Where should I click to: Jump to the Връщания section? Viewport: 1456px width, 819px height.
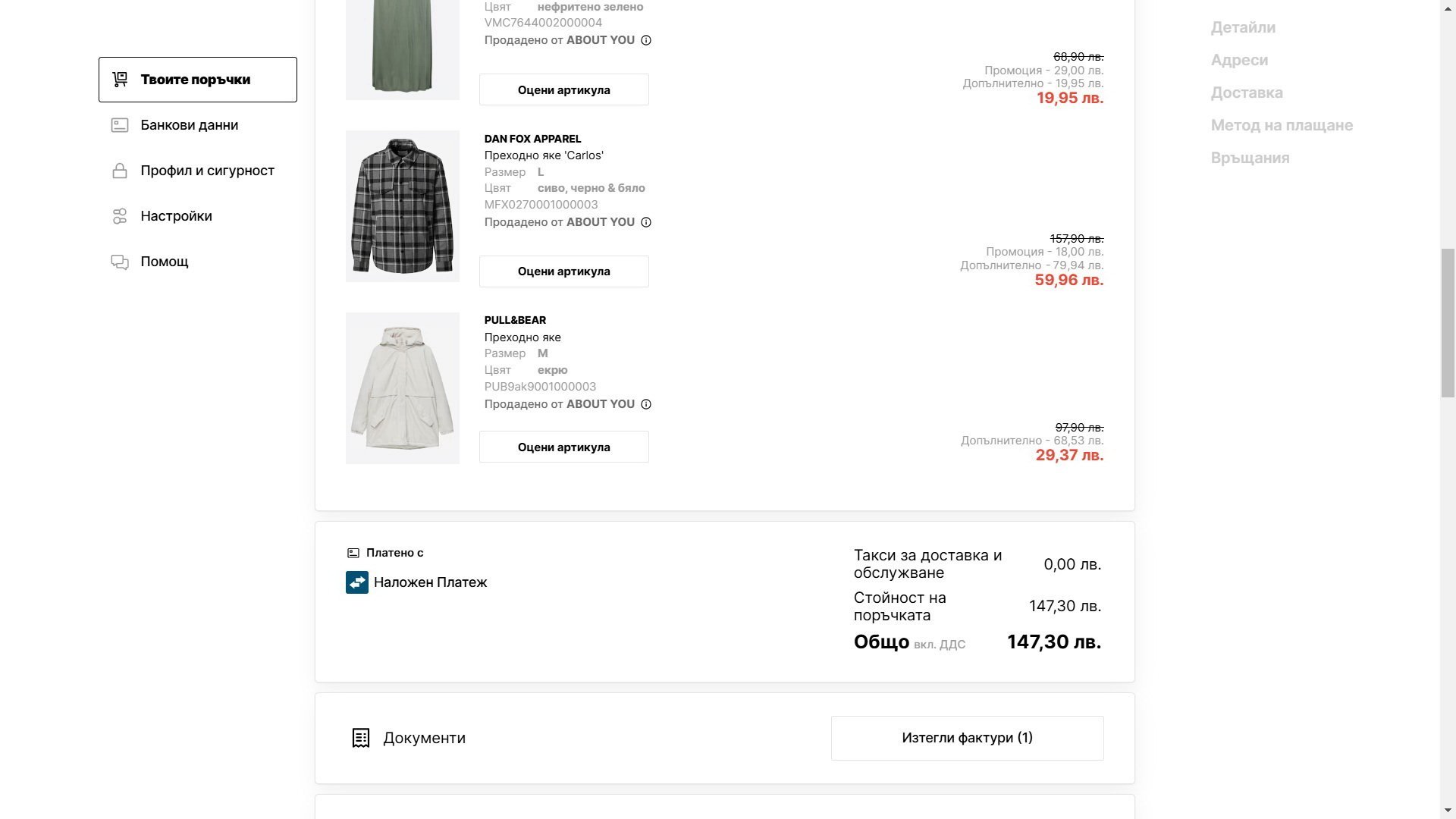click(x=1250, y=158)
